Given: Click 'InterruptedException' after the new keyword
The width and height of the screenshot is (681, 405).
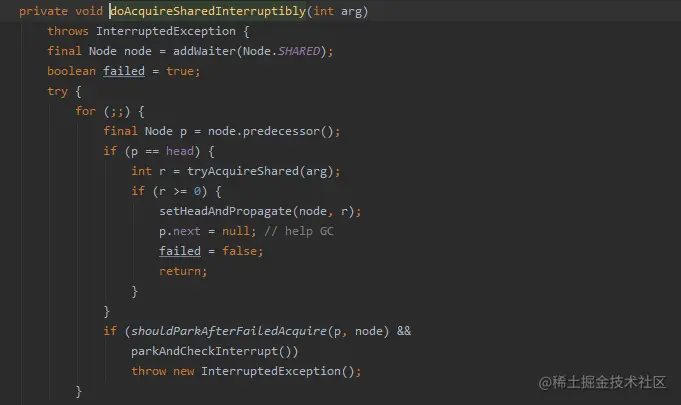Looking at the screenshot, I should coord(271,371).
